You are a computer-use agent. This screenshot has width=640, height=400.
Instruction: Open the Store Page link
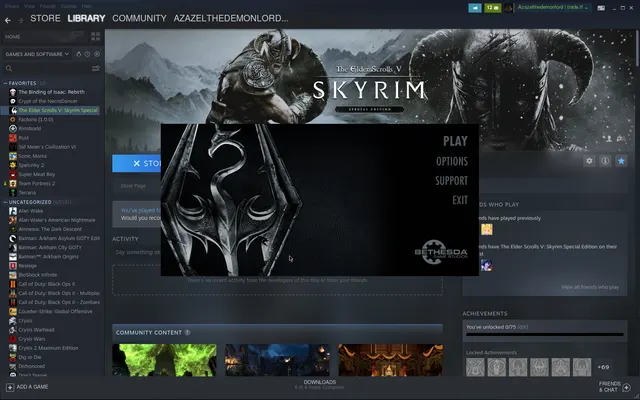tap(133, 186)
